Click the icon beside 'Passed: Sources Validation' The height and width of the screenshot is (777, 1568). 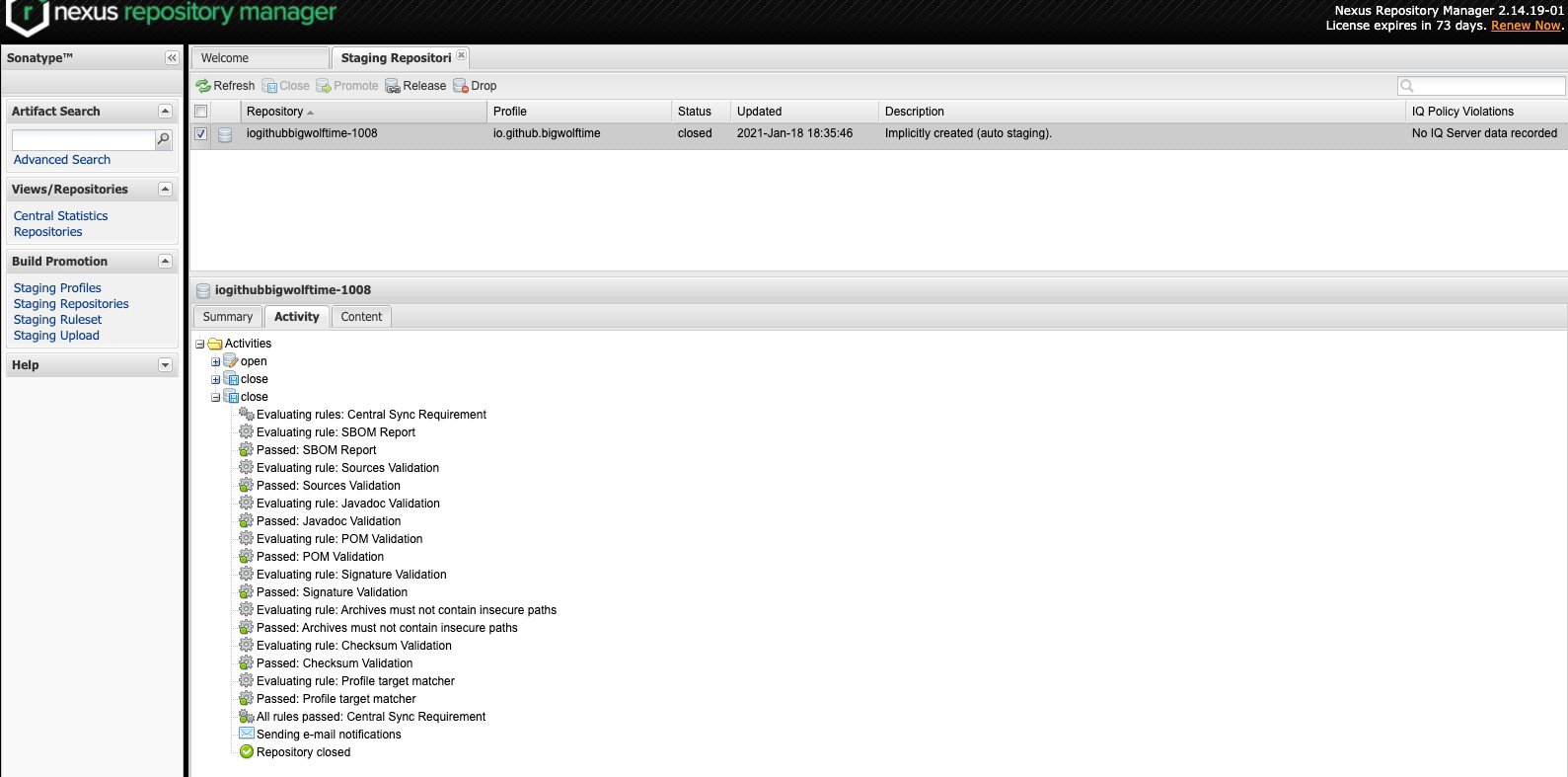pyautogui.click(x=247, y=486)
